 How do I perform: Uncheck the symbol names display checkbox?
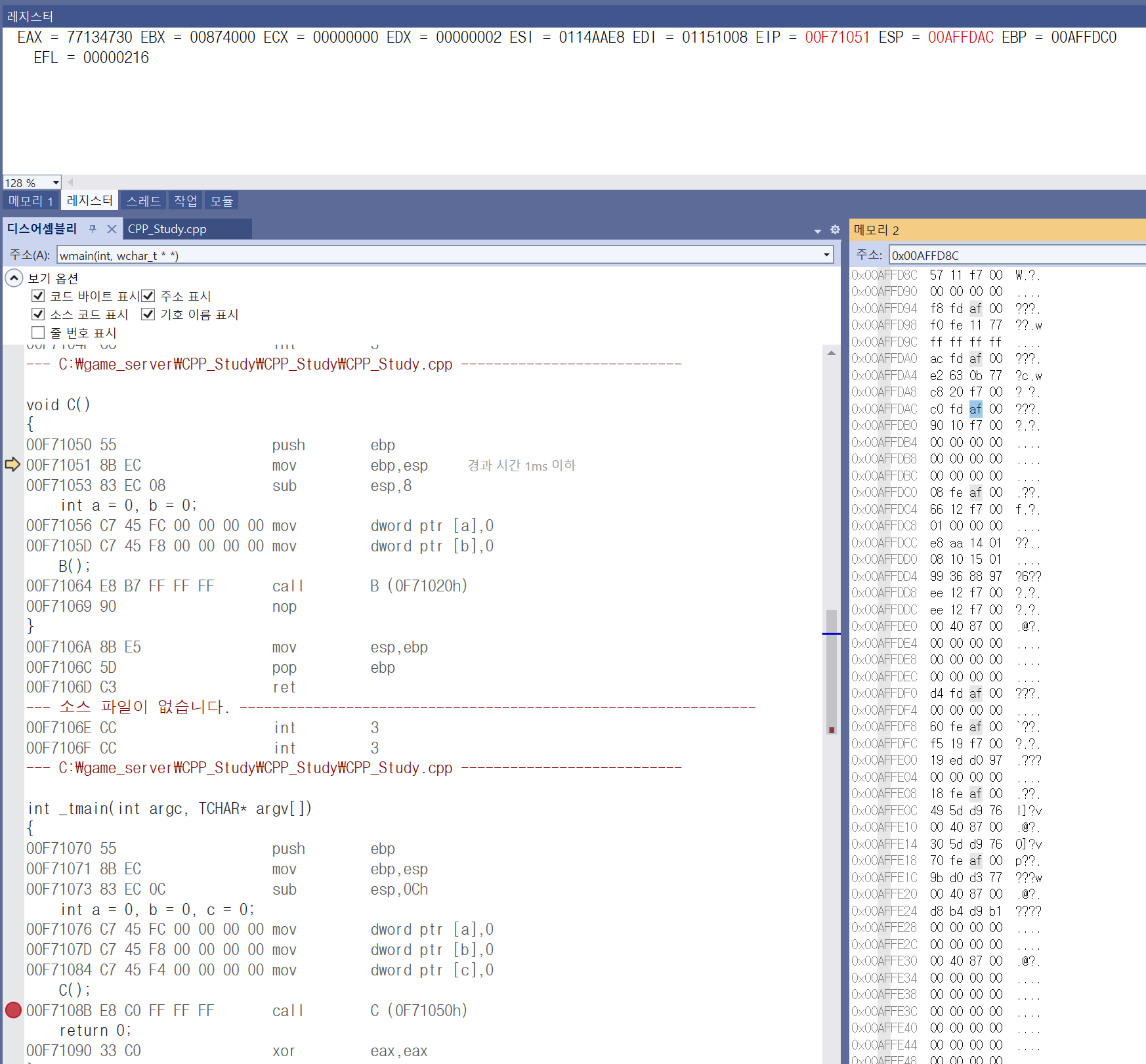[148, 314]
